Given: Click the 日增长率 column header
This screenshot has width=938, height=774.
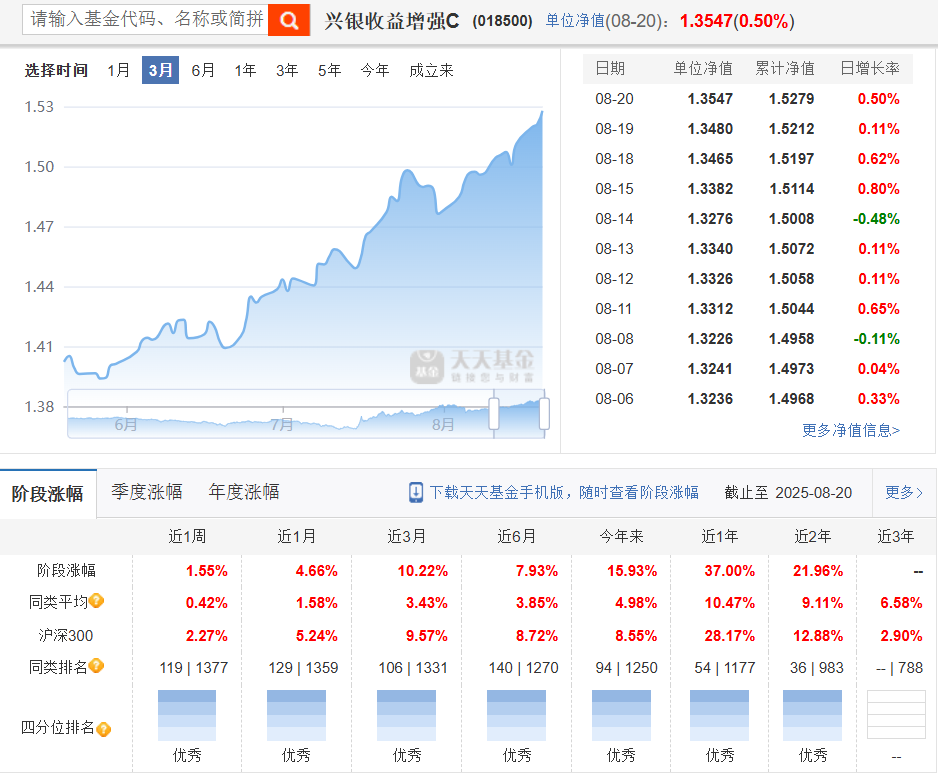Looking at the screenshot, I should pos(870,68).
